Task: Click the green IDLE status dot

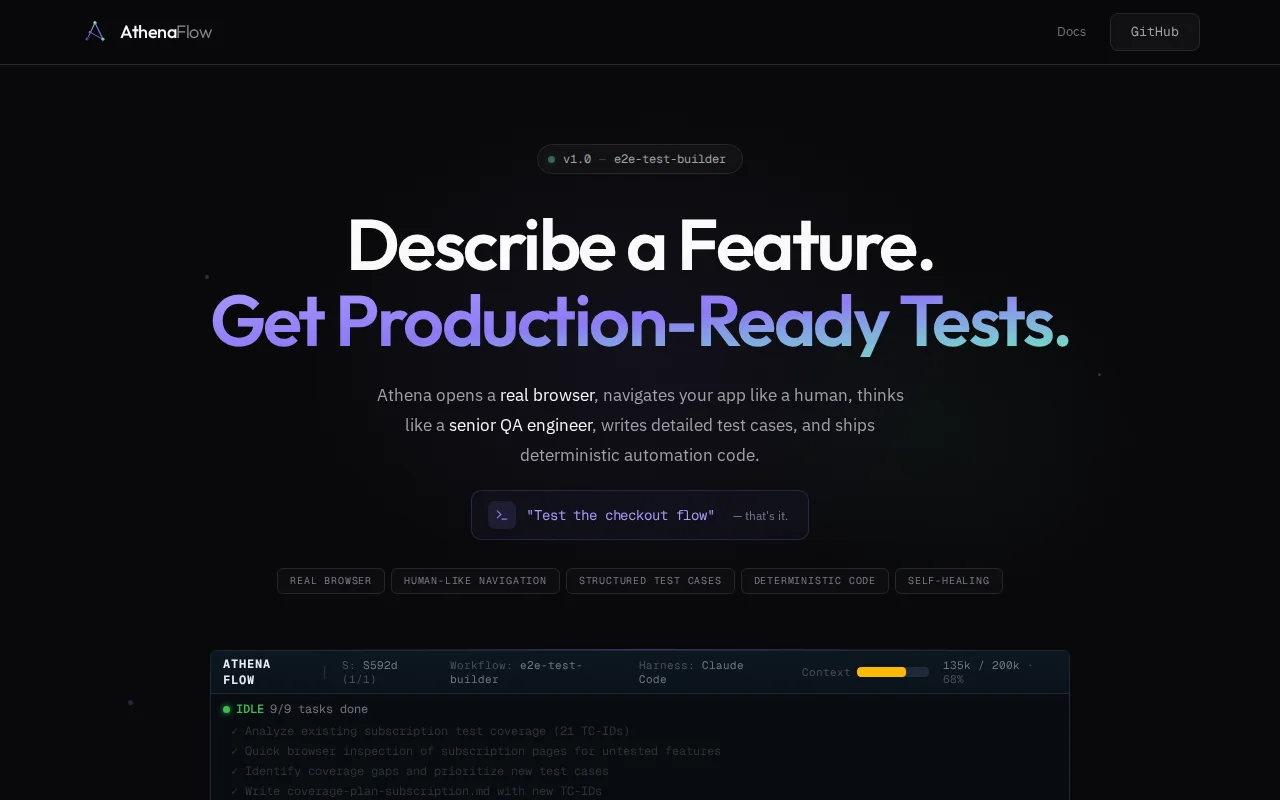Action: tap(227, 709)
